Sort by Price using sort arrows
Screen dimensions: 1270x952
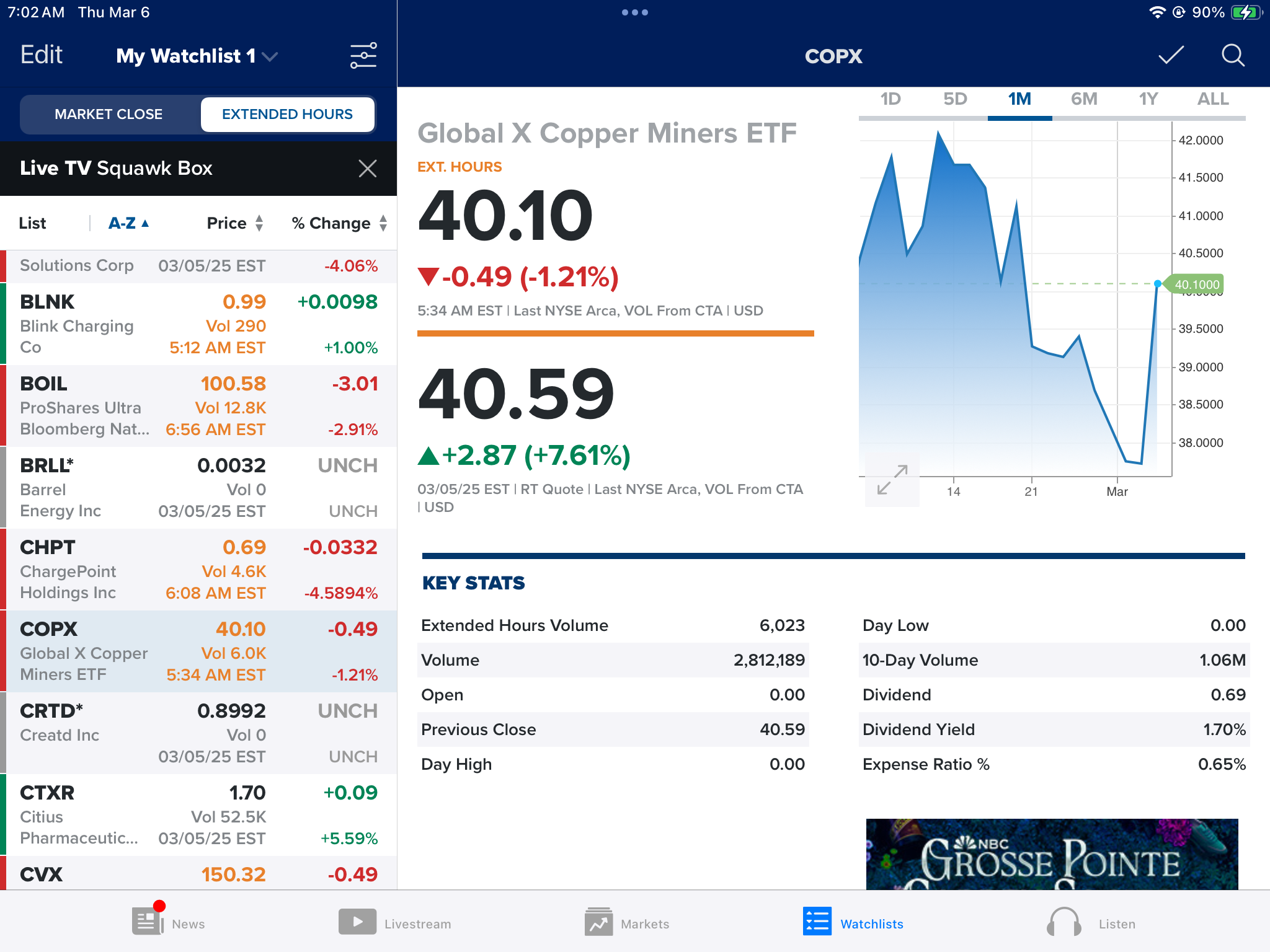point(259,223)
